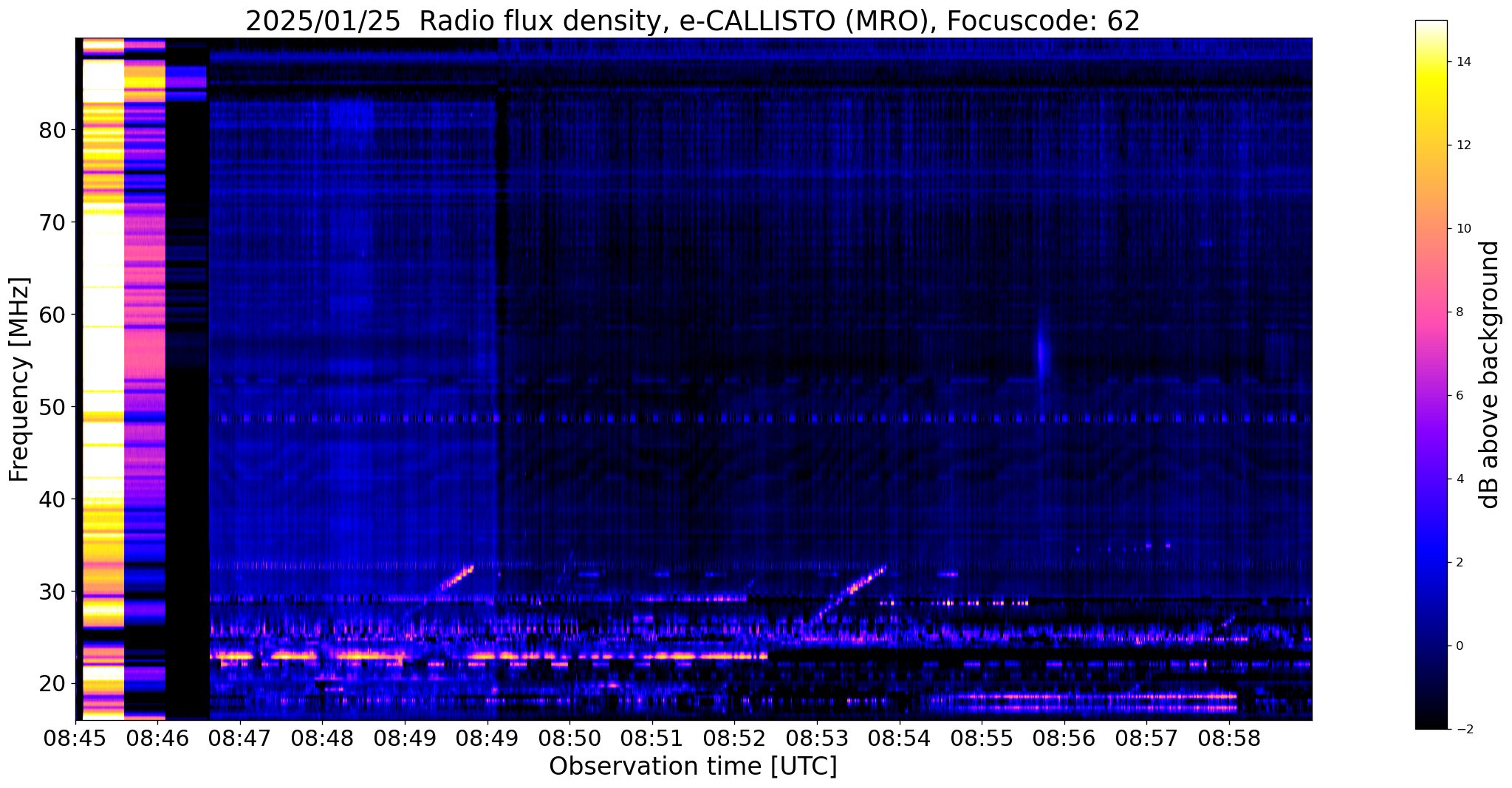
Task: Click x-axis tick label 08:58
Action: click(1229, 739)
